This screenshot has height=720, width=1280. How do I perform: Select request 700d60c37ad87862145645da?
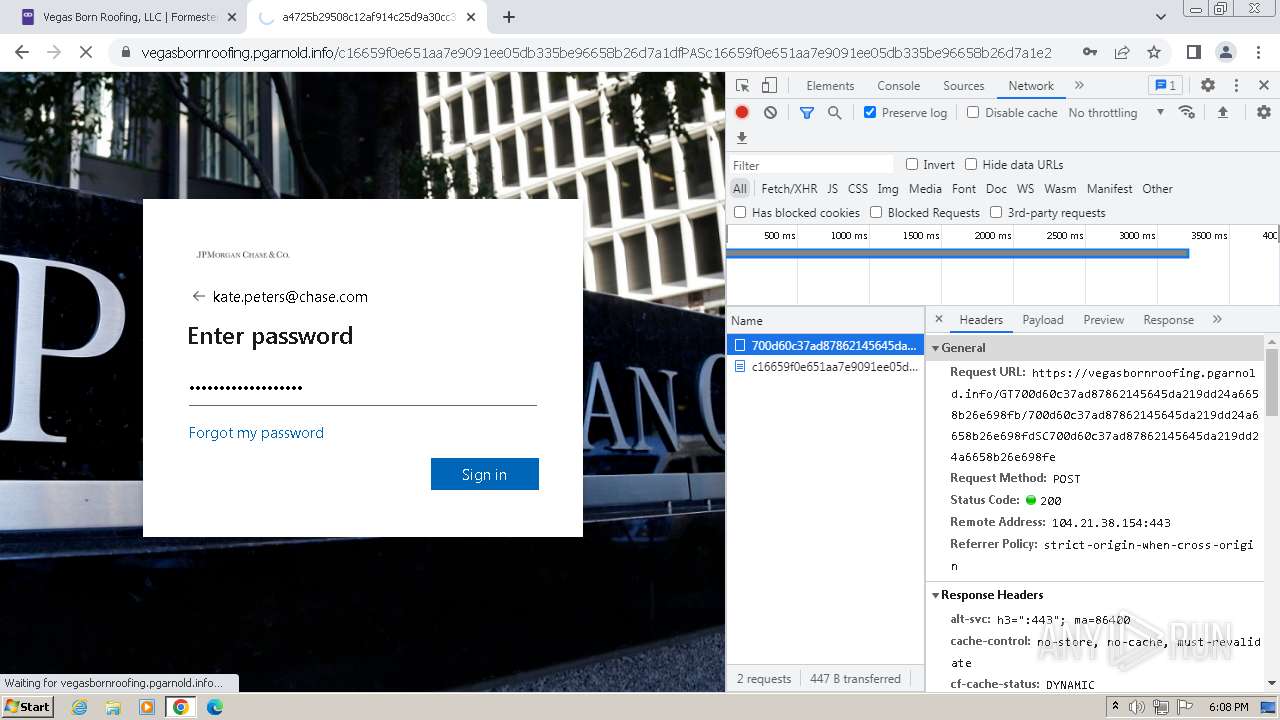[x=826, y=345]
